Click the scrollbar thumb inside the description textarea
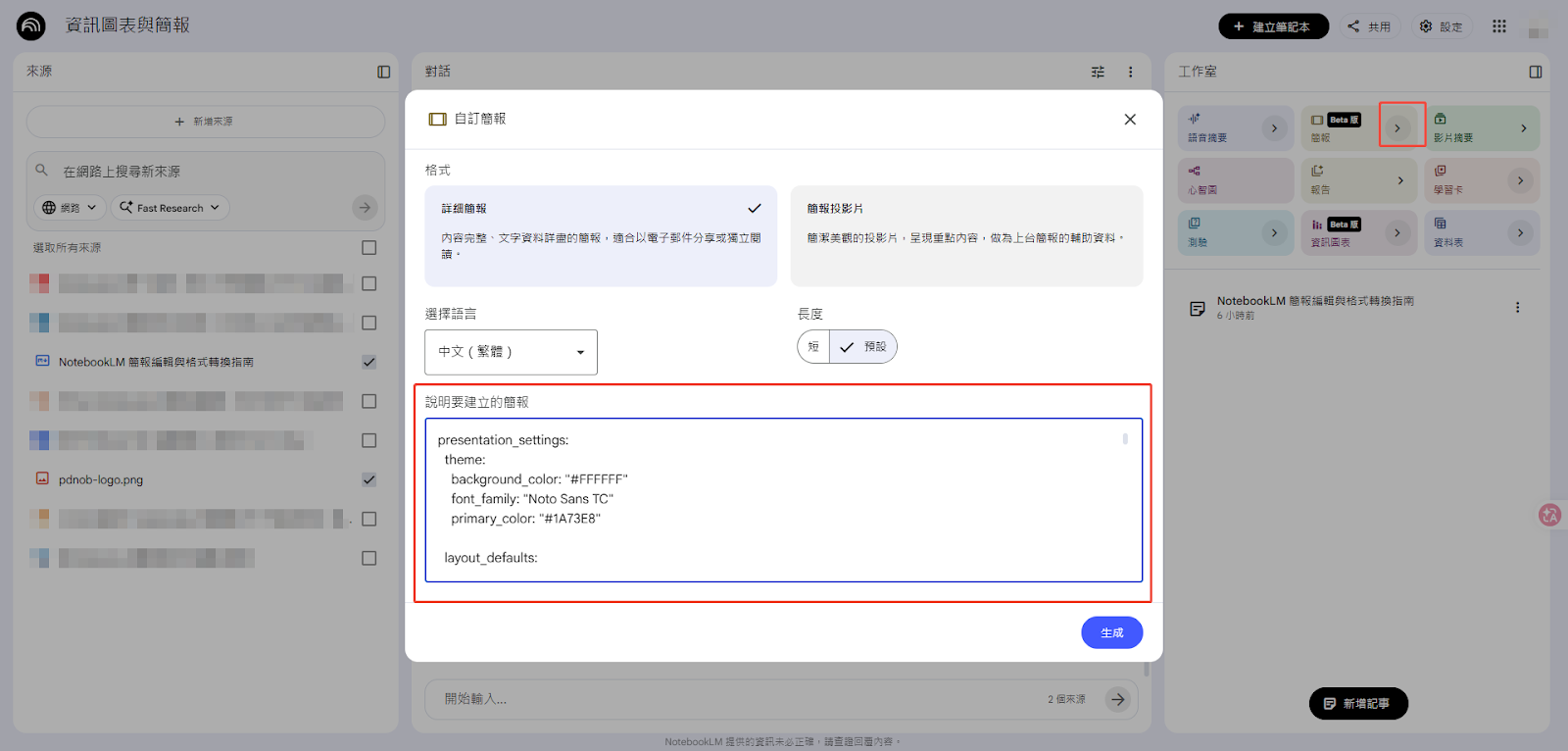1568x751 pixels. 1125,439
